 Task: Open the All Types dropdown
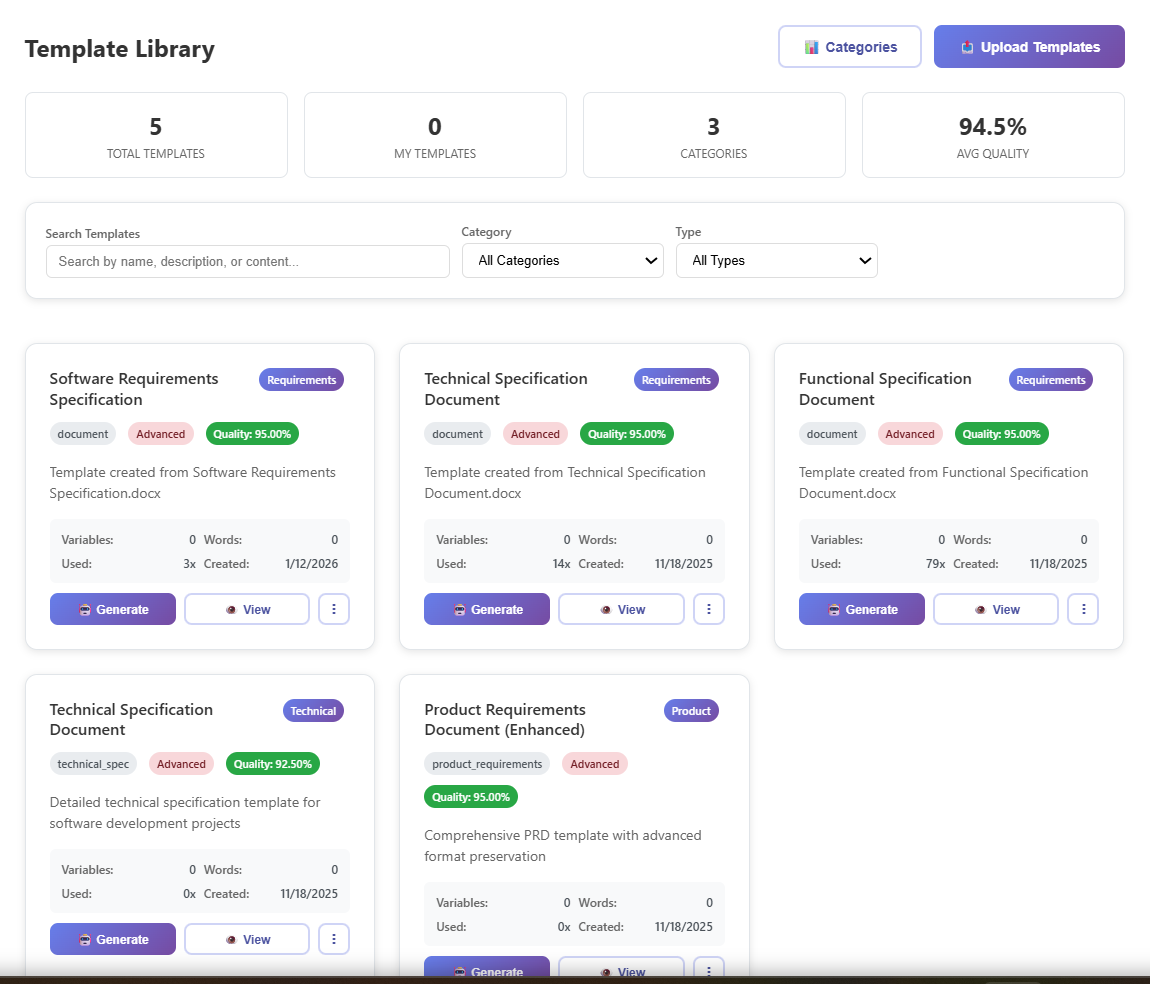pos(776,260)
